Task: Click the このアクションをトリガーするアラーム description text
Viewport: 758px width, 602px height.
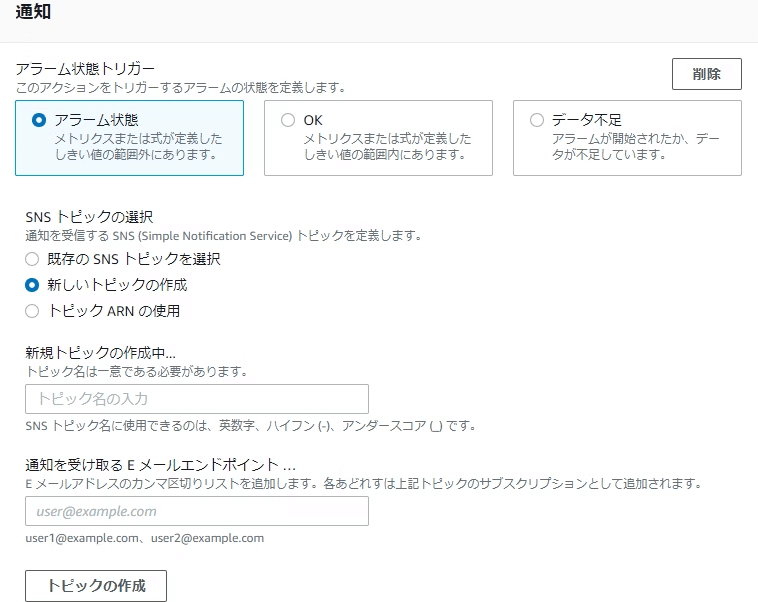Action: [181, 88]
